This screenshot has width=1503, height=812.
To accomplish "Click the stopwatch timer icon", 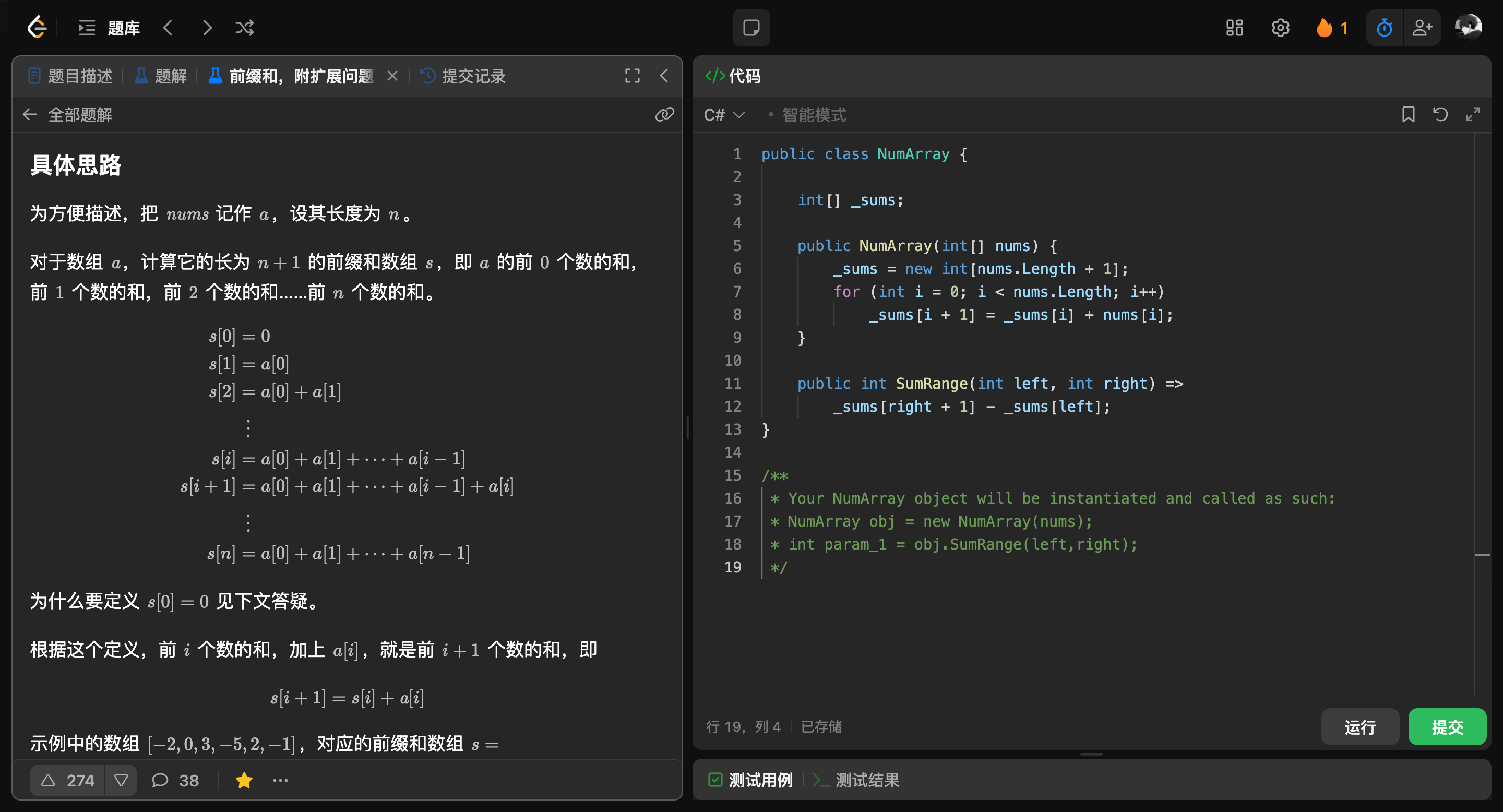I will click(1384, 28).
